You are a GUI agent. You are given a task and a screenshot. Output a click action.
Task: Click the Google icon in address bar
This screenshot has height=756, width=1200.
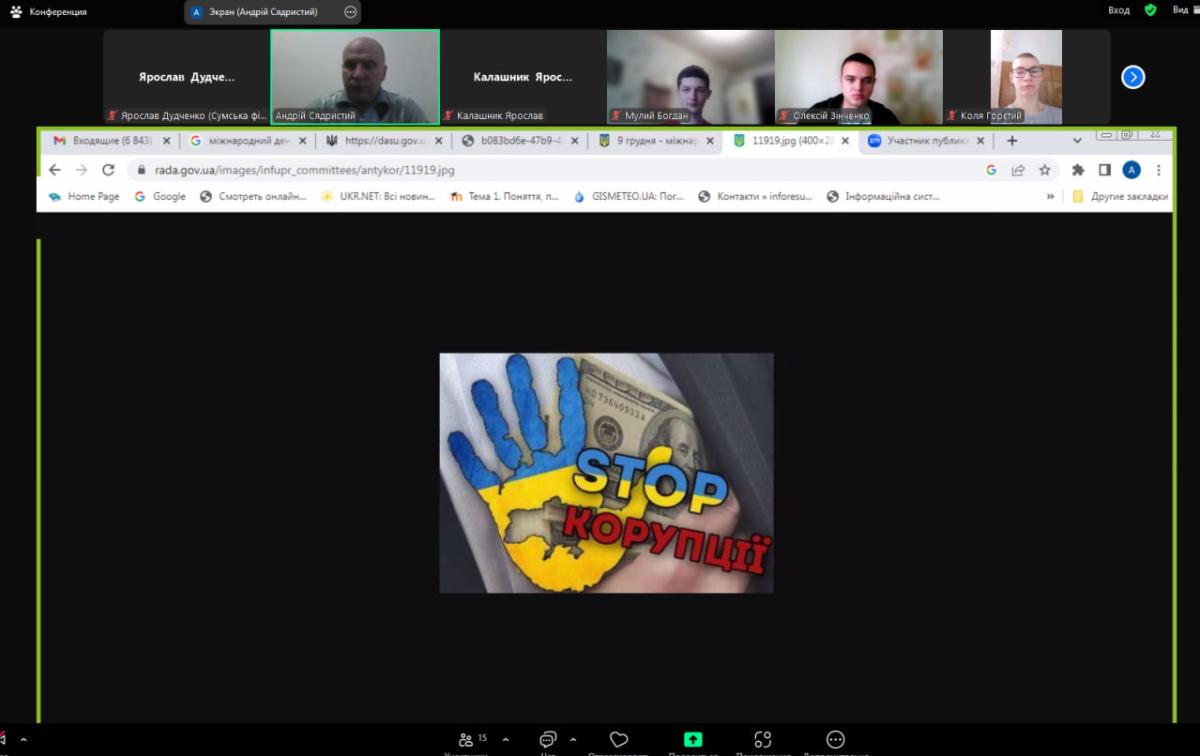pyautogui.click(x=991, y=170)
